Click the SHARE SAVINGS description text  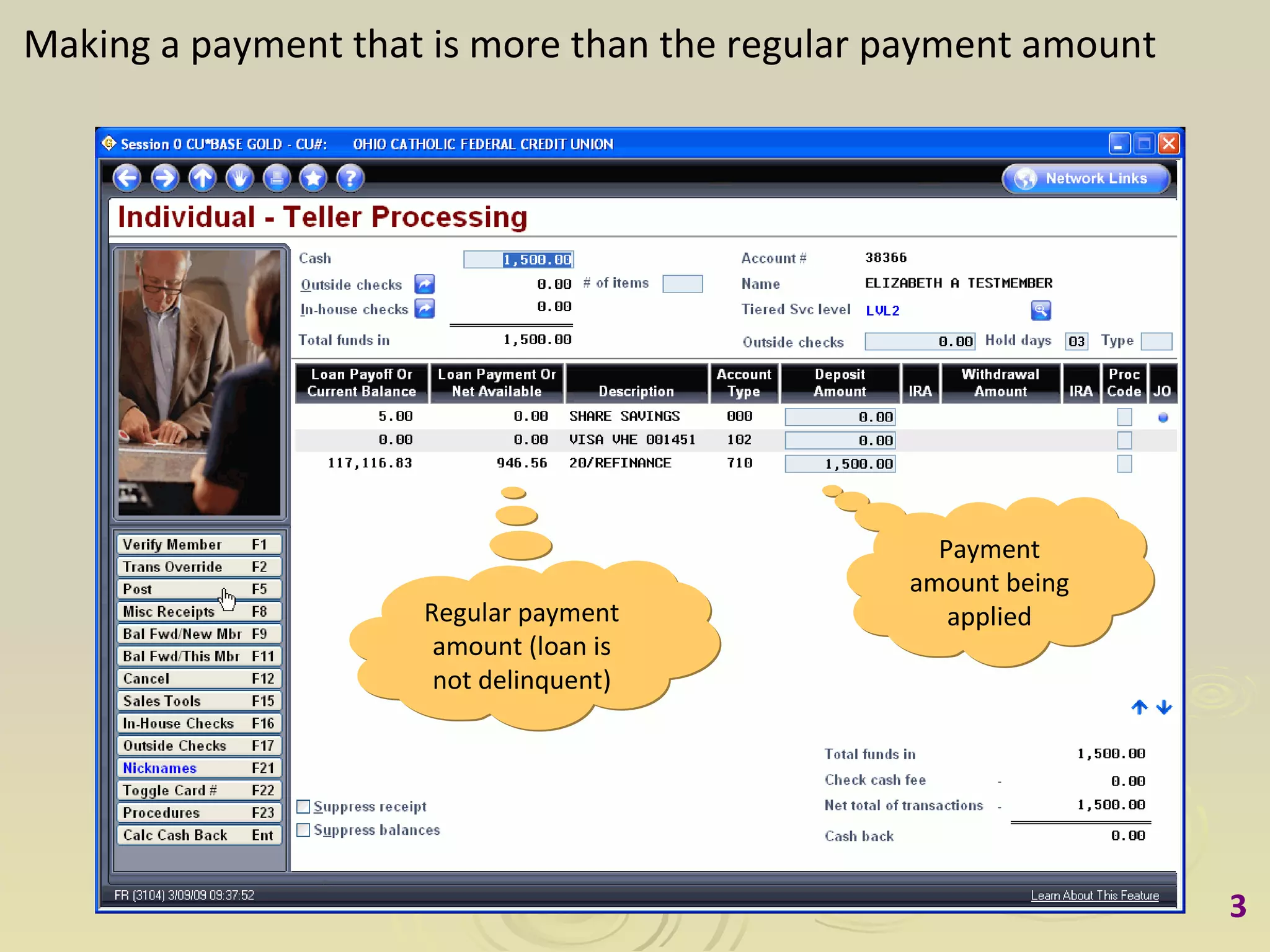coord(624,416)
